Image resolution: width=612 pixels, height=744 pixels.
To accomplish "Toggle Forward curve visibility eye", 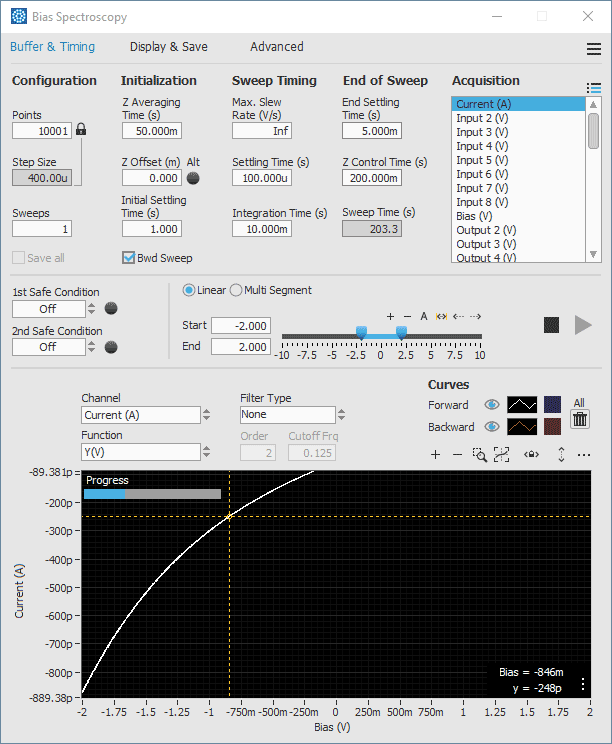I will (x=492, y=405).
